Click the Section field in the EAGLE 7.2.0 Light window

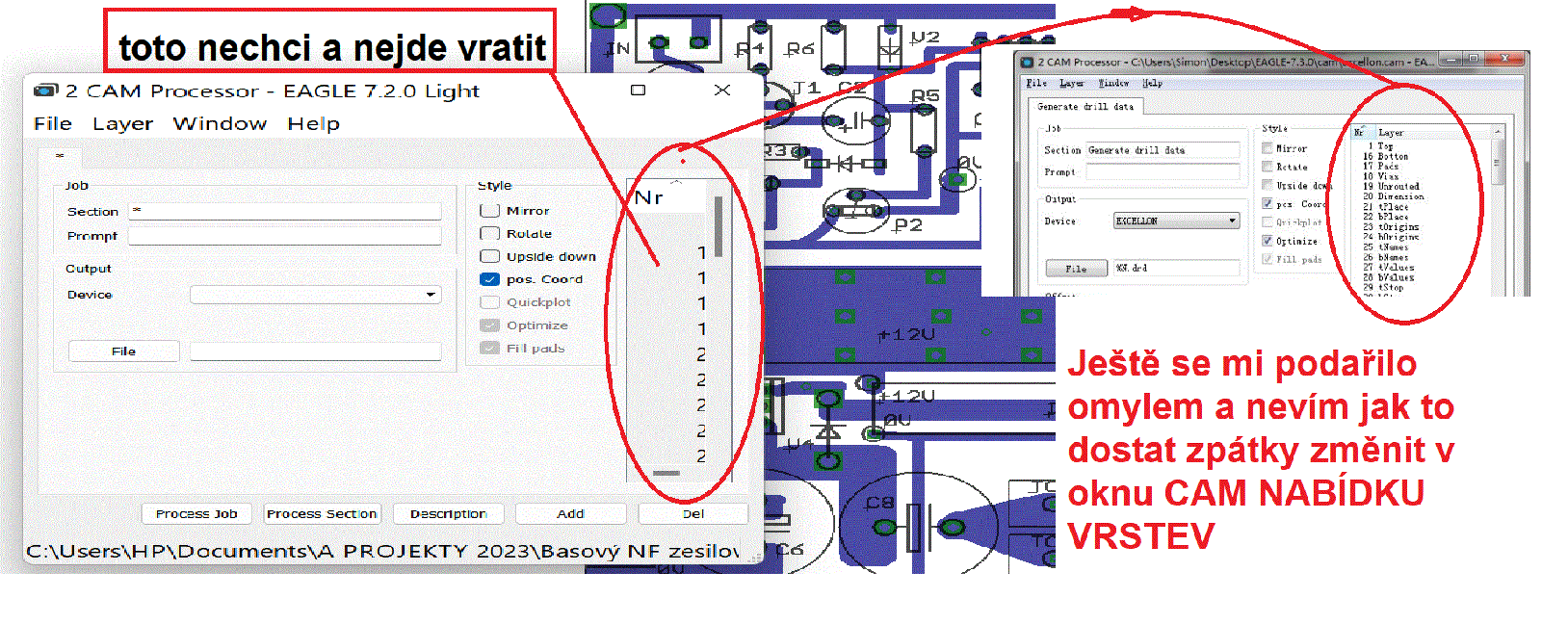coord(285,211)
